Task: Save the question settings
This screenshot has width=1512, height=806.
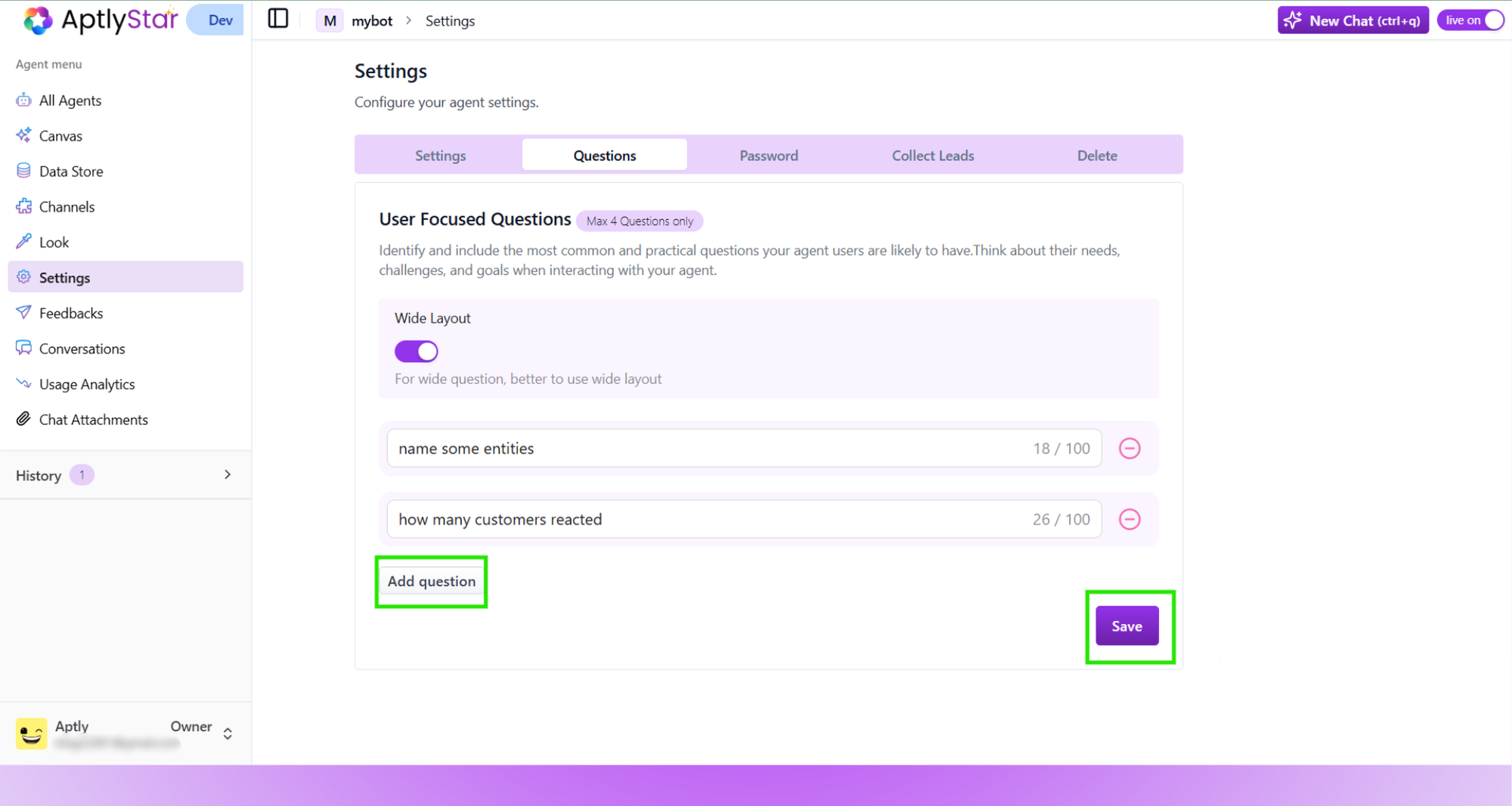Action: click(x=1126, y=625)
